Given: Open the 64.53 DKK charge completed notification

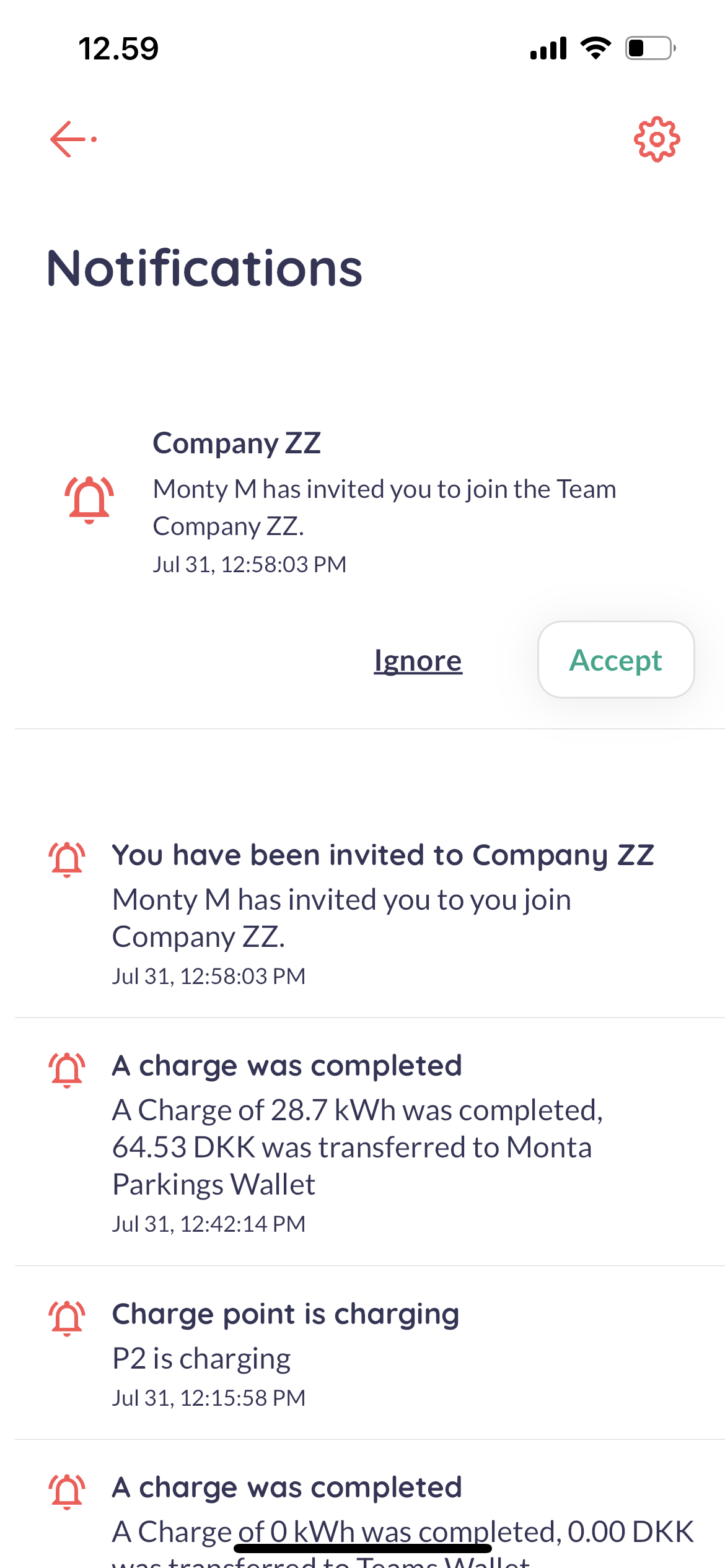Looking at the screenshot, I should click(358, 1147).
